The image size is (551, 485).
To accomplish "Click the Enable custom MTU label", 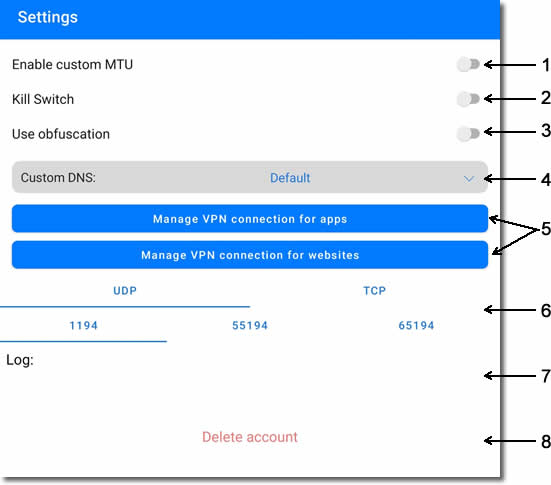I will point(72,65).
